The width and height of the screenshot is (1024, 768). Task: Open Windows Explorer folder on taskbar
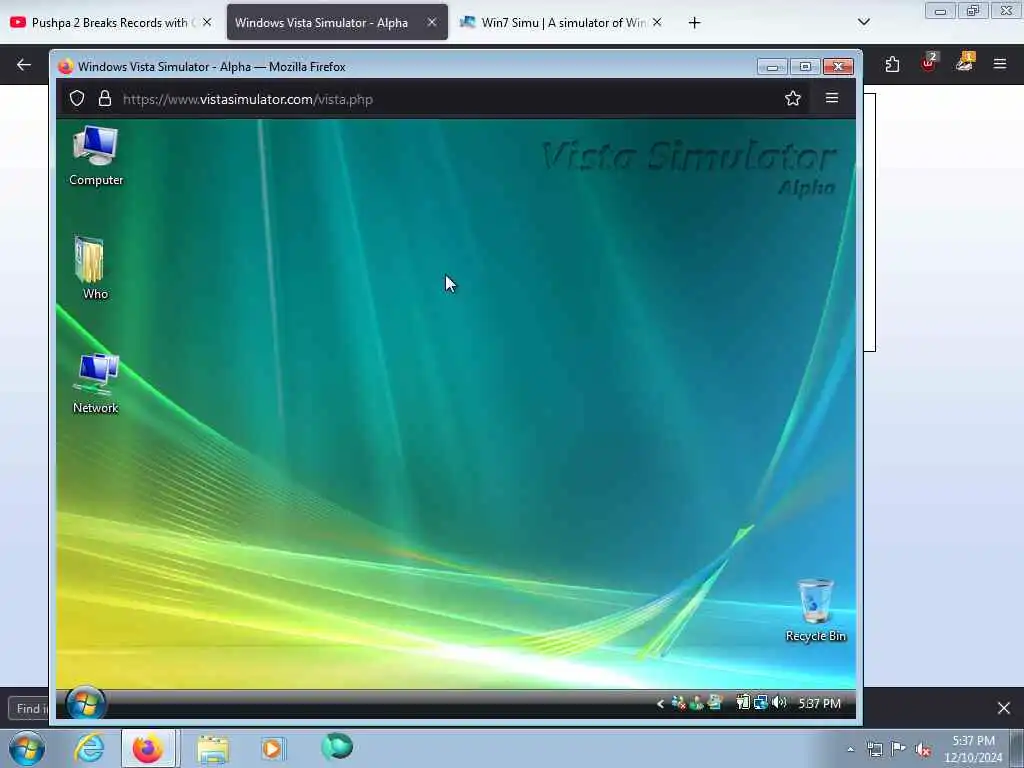[x=213, y=750]
